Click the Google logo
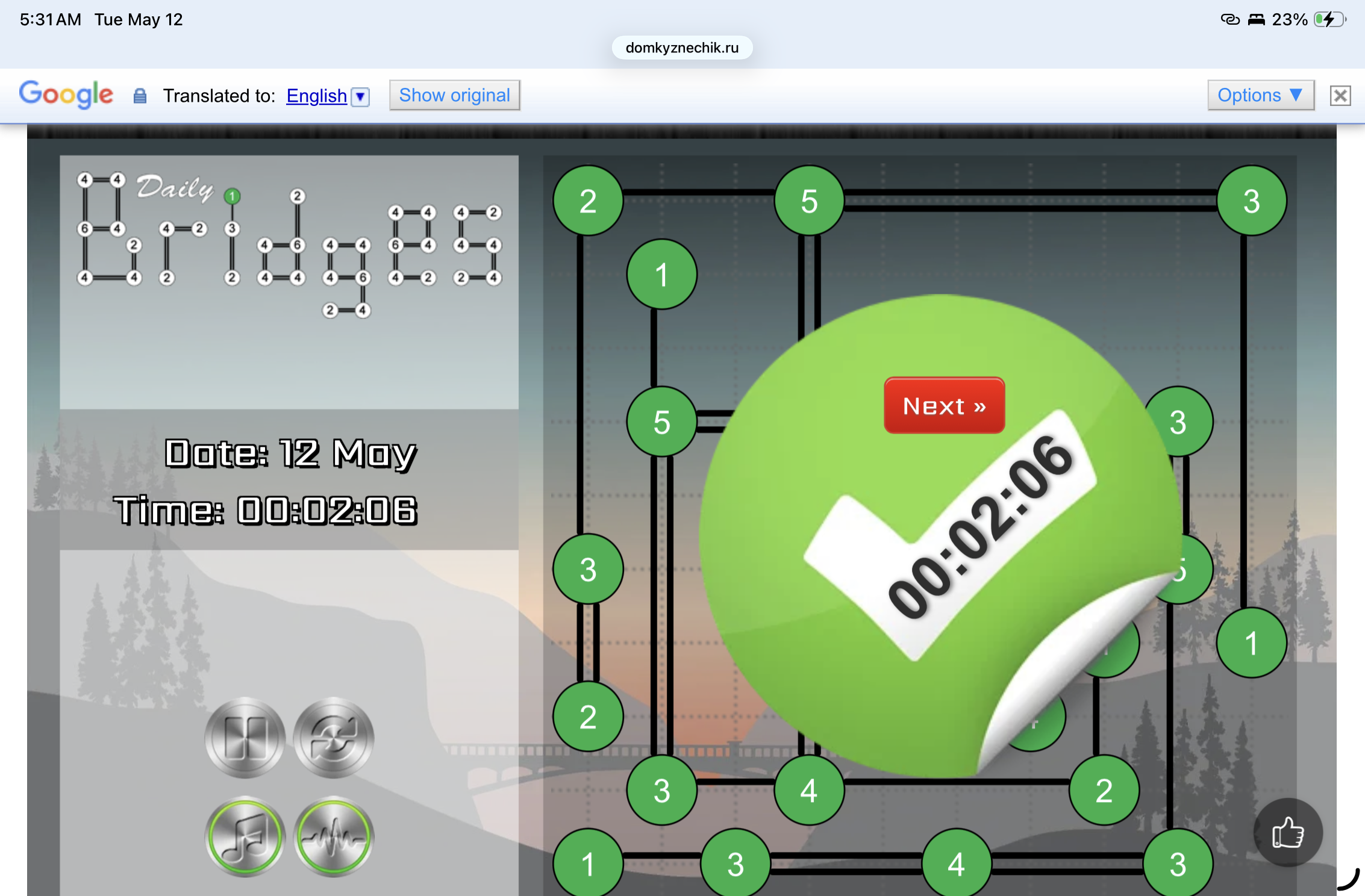Image resolution: width=1365 pixels, height=896 pixels. (x=66, y=94)
